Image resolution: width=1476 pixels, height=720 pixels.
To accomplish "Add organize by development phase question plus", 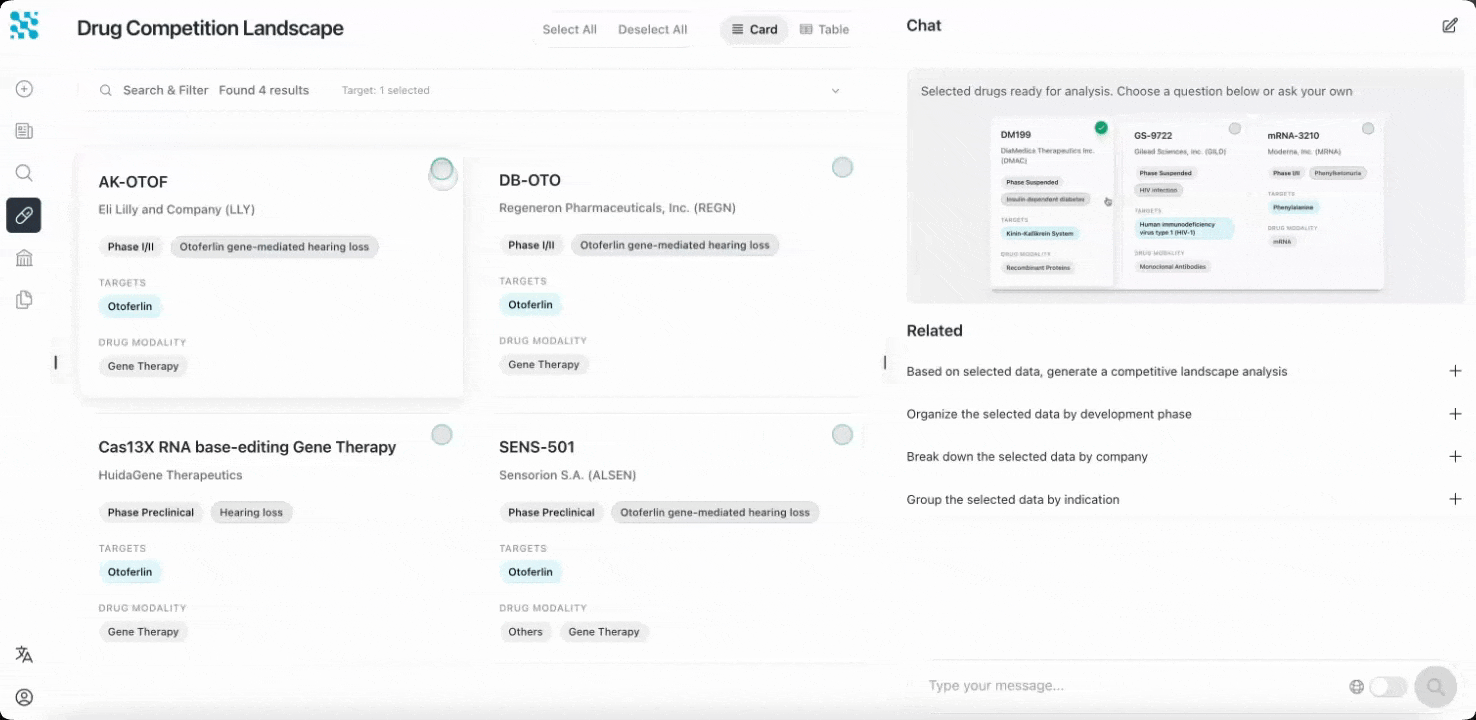I will click(1455, 414).
